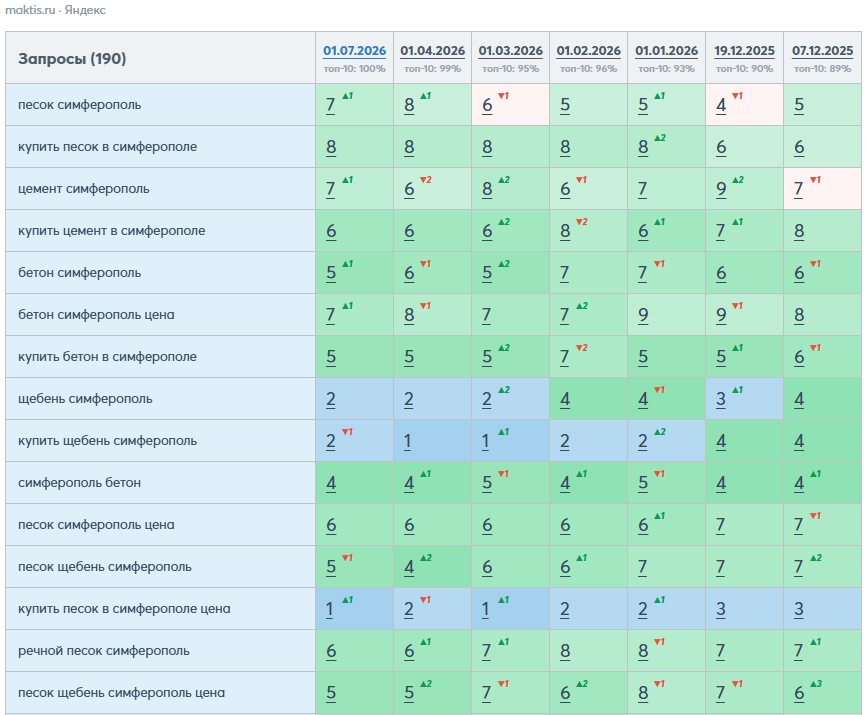Select the 01.03.2026 date header
This screenshot has width=866, height=715.
pyautogui.click(x=510, y=51)
